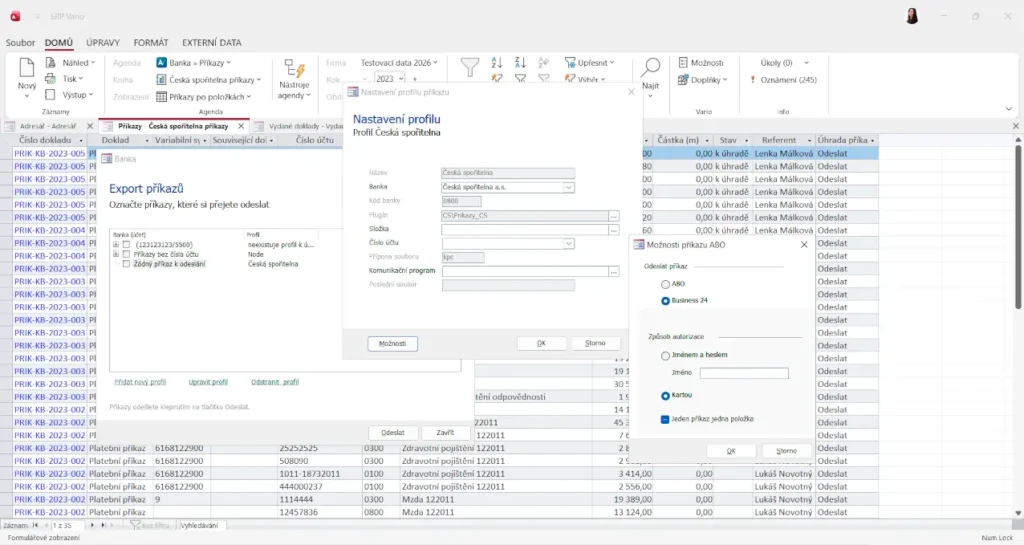Click the Příkazy po položkách grid icon
The height and width of the screenshot is (545, 1024).
click(161, 97)
